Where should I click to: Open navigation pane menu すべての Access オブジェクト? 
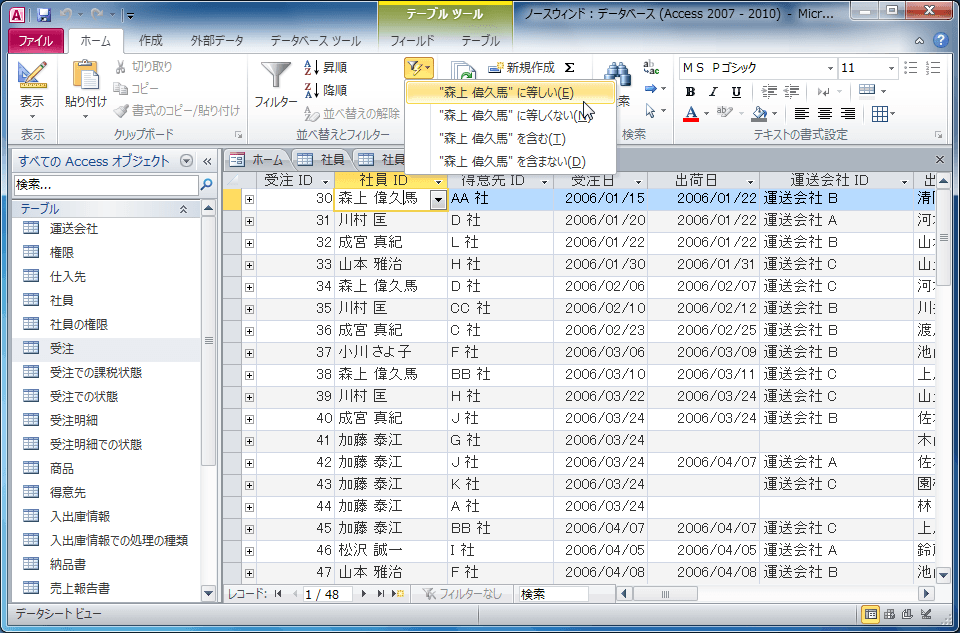coord(186,161)
